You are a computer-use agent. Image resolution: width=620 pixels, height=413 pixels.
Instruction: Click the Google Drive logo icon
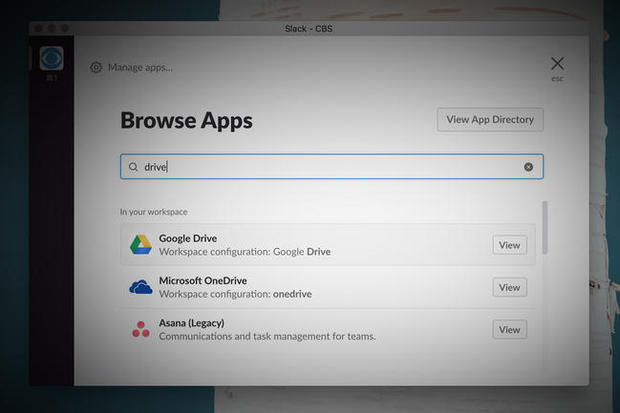[x=140, y=245]
